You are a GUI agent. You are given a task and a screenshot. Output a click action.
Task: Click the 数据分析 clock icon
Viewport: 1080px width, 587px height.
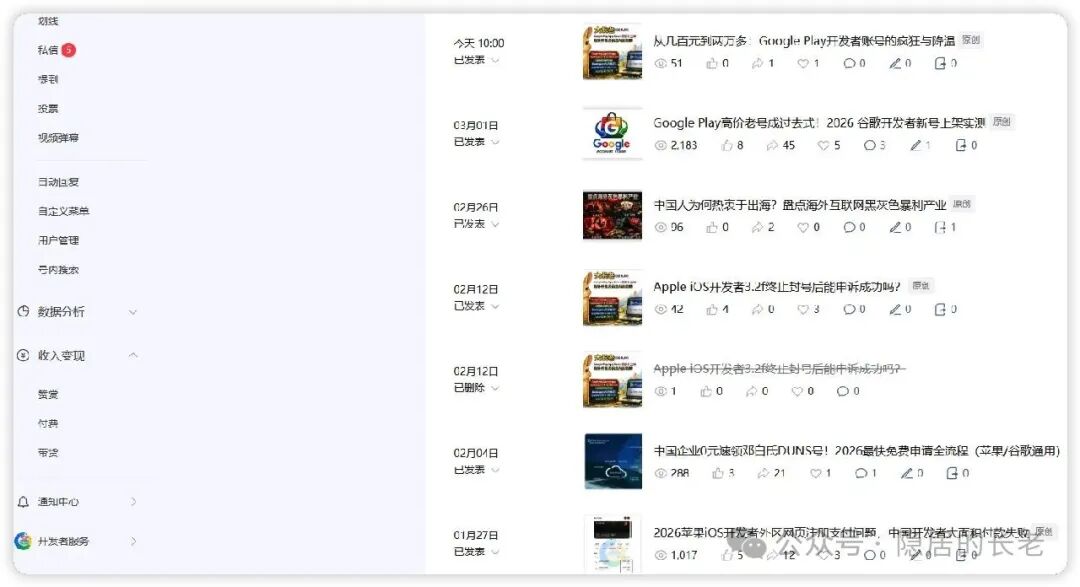(23, 312)
